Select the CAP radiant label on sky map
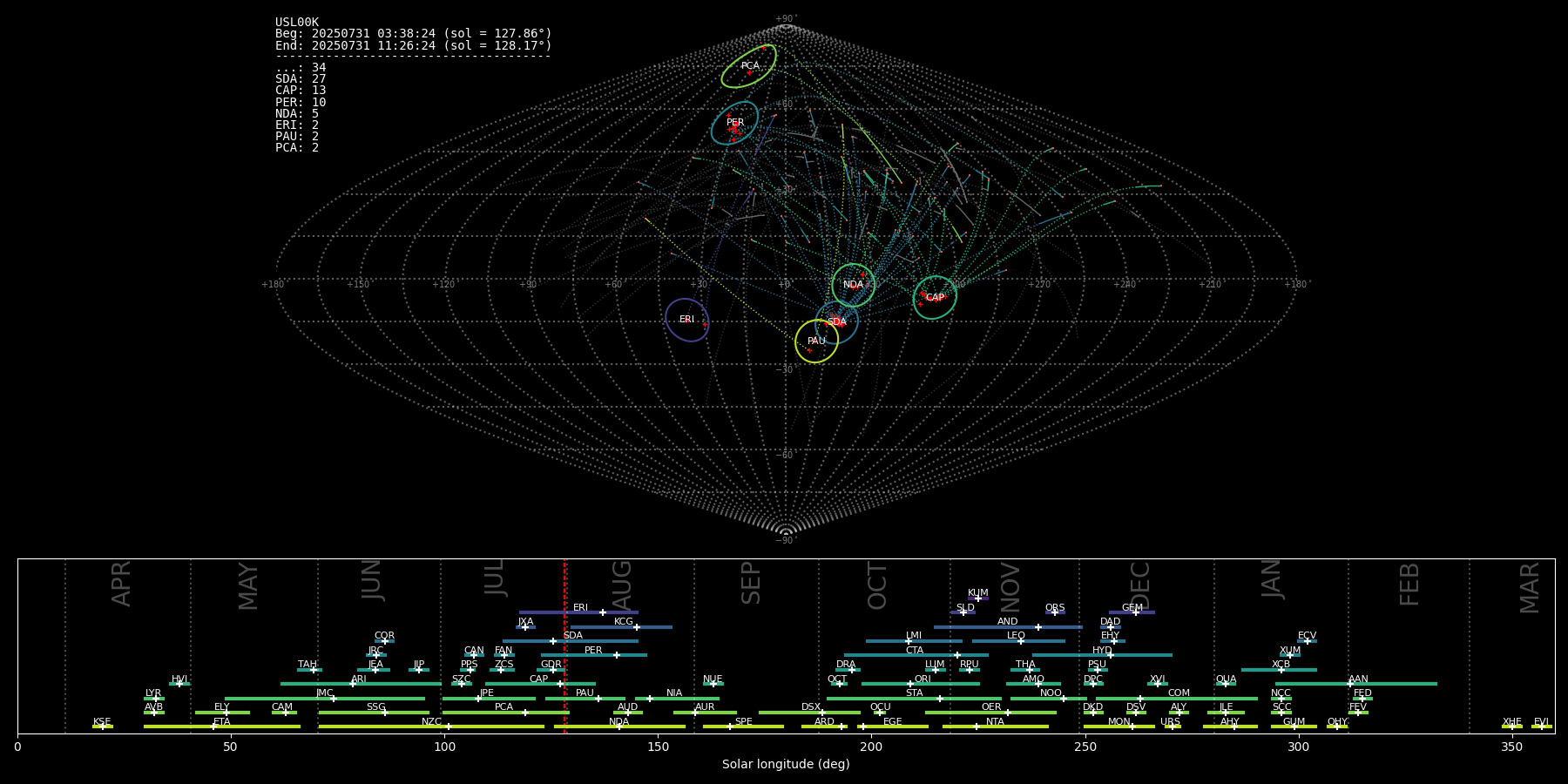Screen dimensions: 1568x784 [x=935, y=298]
